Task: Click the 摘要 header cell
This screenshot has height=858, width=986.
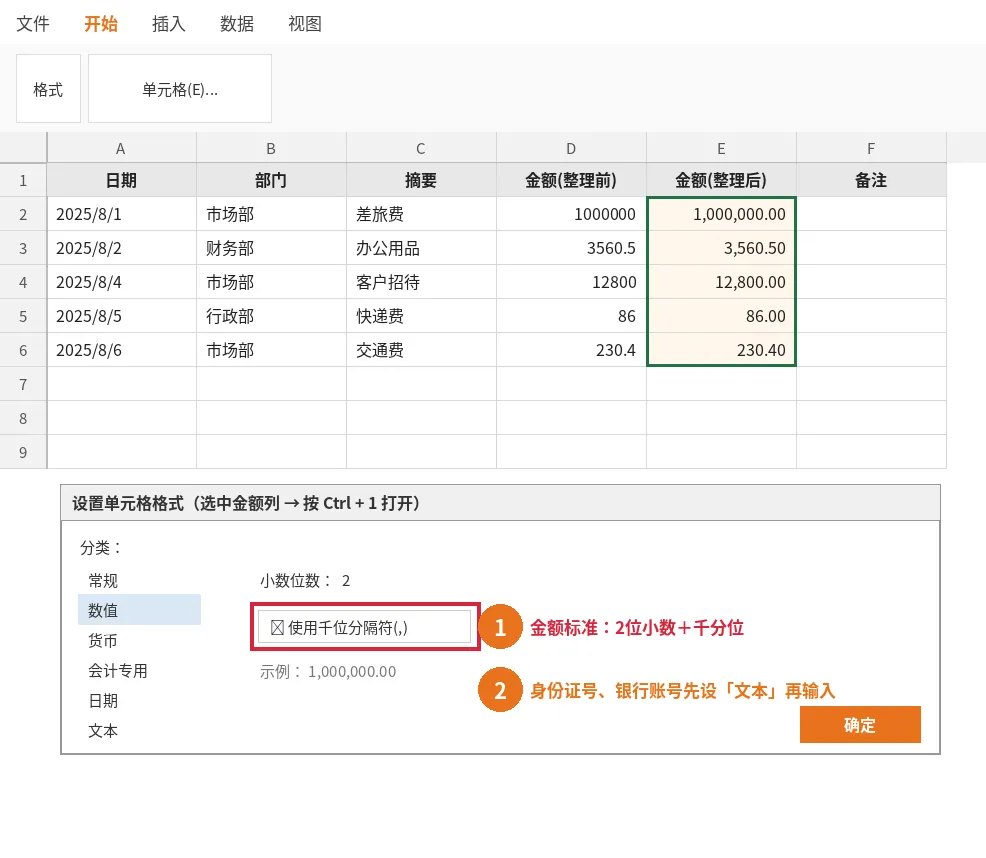Action: (x=421, y=181)
